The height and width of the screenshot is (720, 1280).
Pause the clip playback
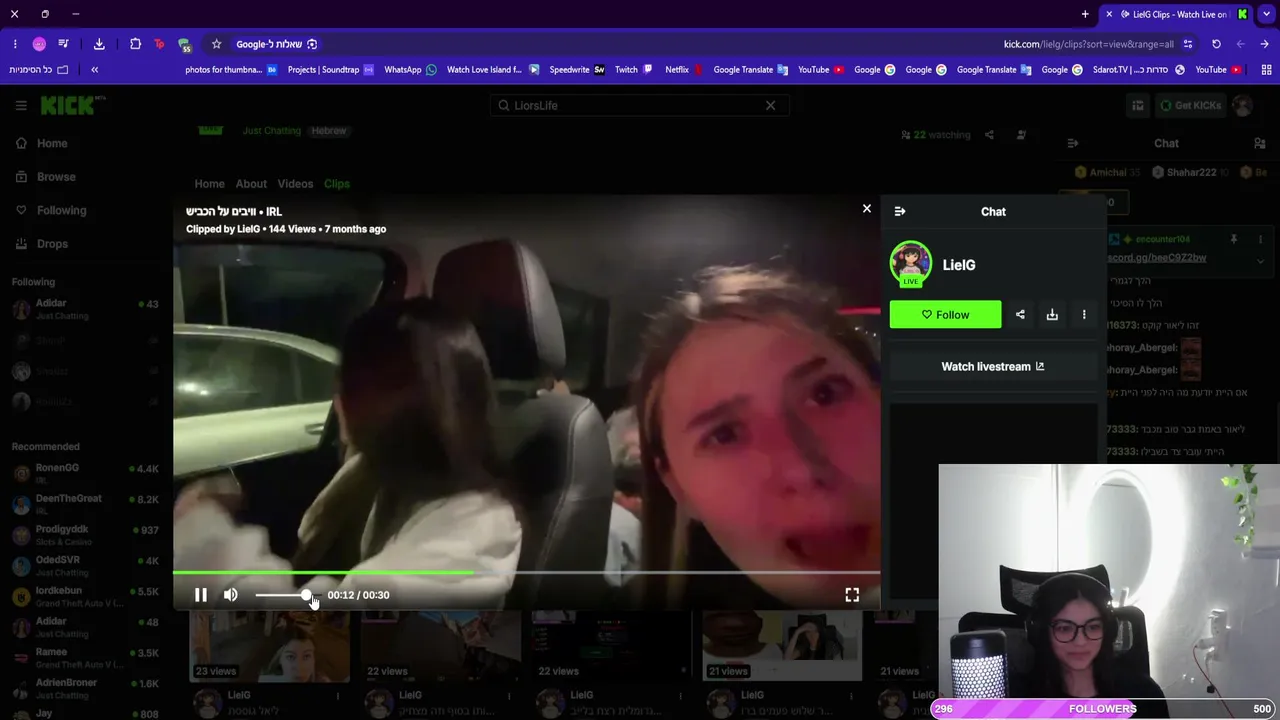pyautogui.click(x=200, y=595)
